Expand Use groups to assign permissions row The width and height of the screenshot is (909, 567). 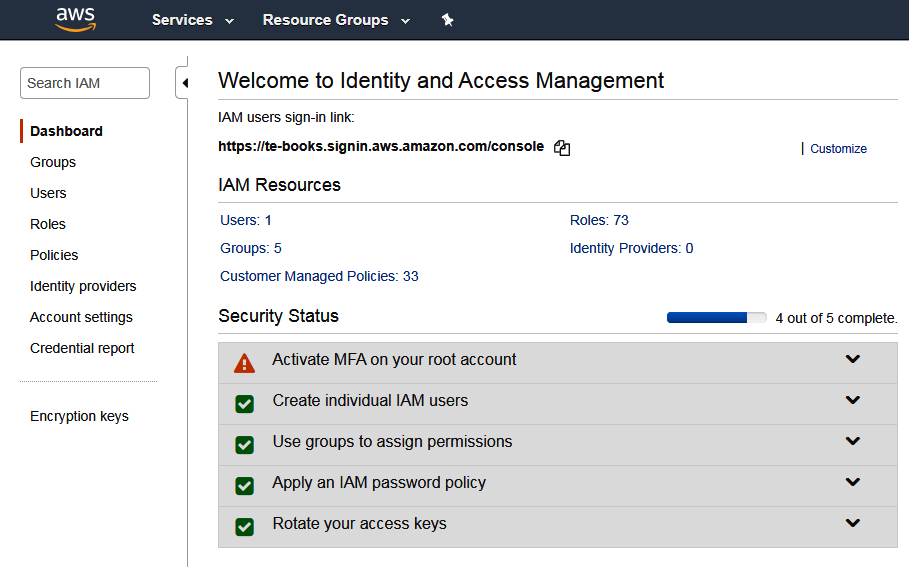(852, 441)
